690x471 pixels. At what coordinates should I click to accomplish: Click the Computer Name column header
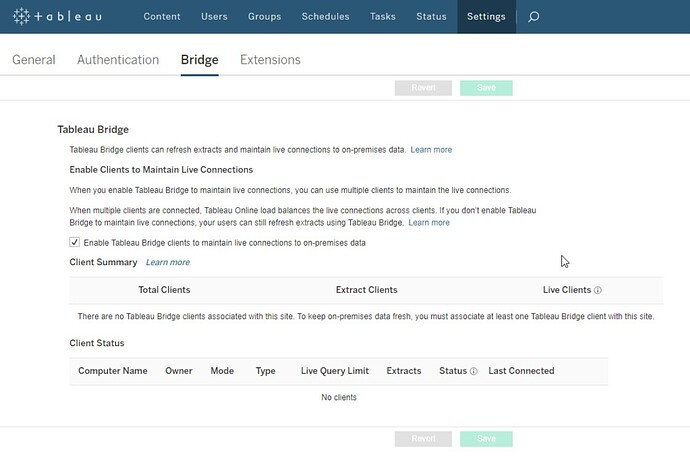click(x=113, y=371)
